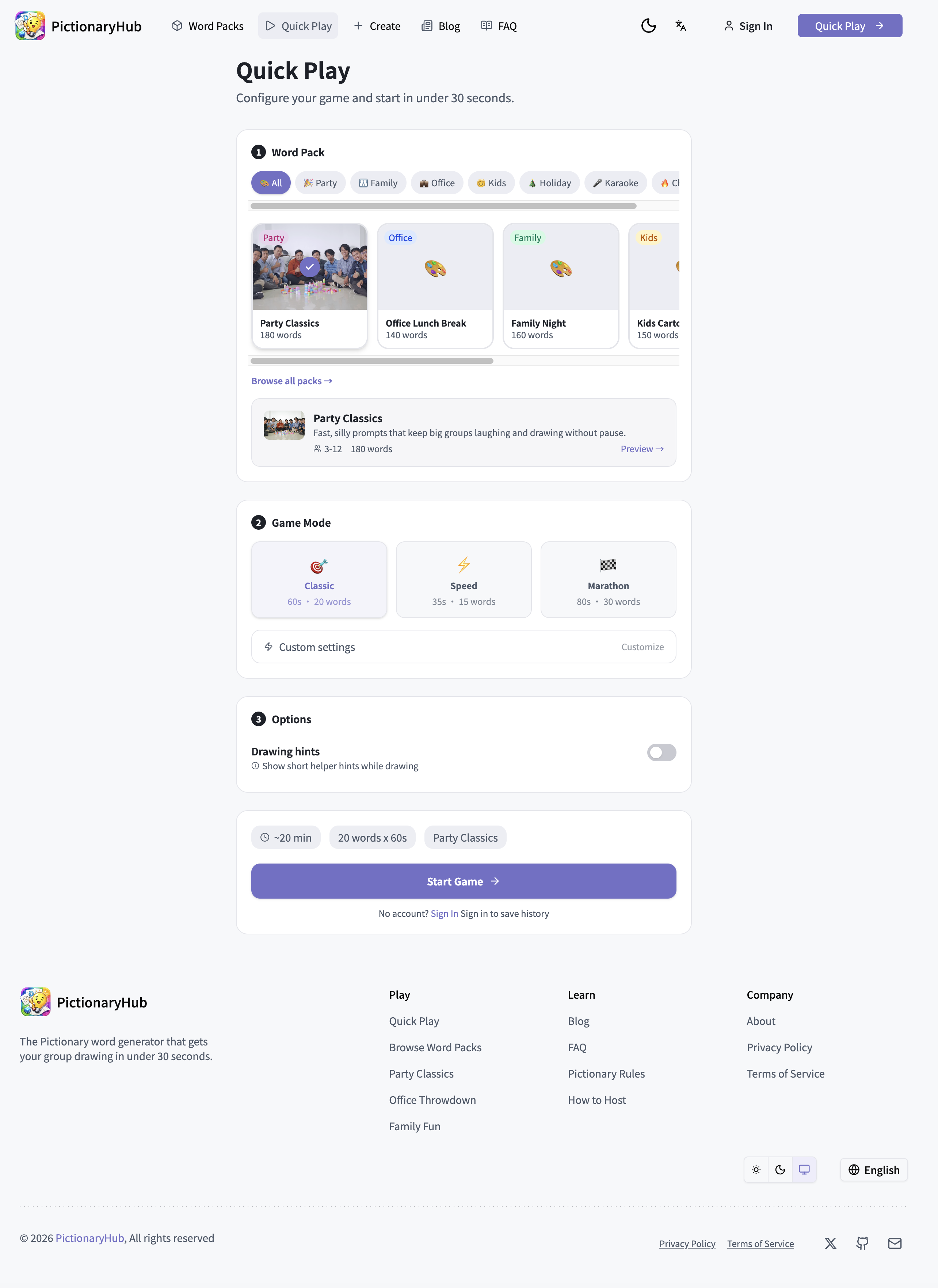Select the Family Night pack card
The height and width of the screenshot is (1288, 938).
pos(561,286)
